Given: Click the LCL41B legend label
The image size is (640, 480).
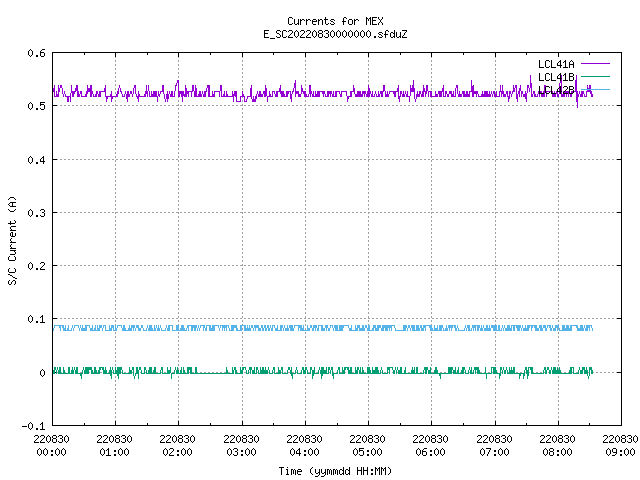Looking at the screenshot, I should [556, 77].
